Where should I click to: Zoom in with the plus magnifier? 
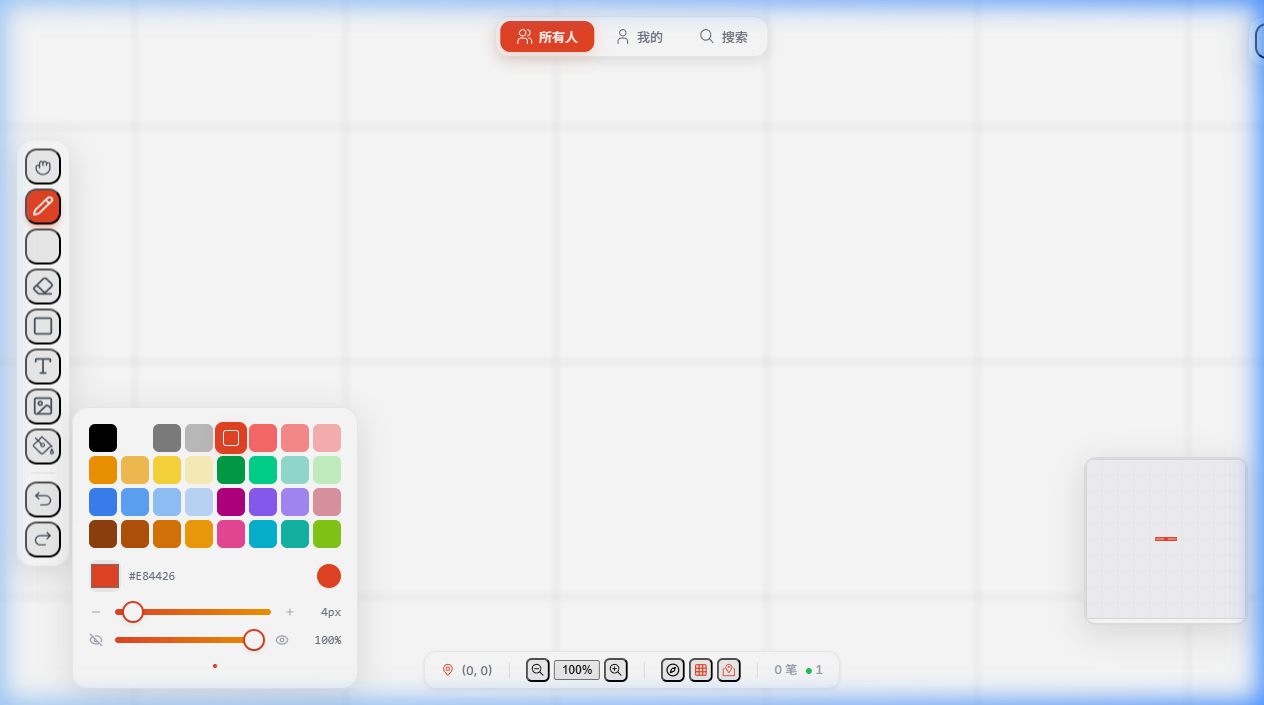coord(616,670)
